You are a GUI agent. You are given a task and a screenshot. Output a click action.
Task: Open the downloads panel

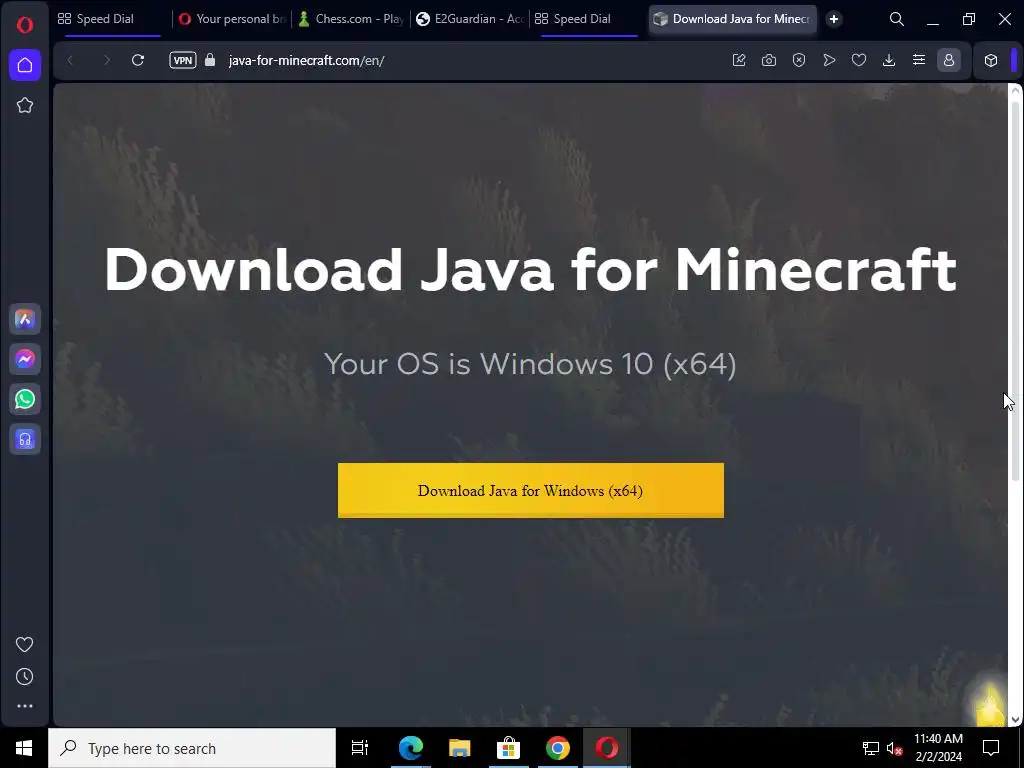pos(889,60)
